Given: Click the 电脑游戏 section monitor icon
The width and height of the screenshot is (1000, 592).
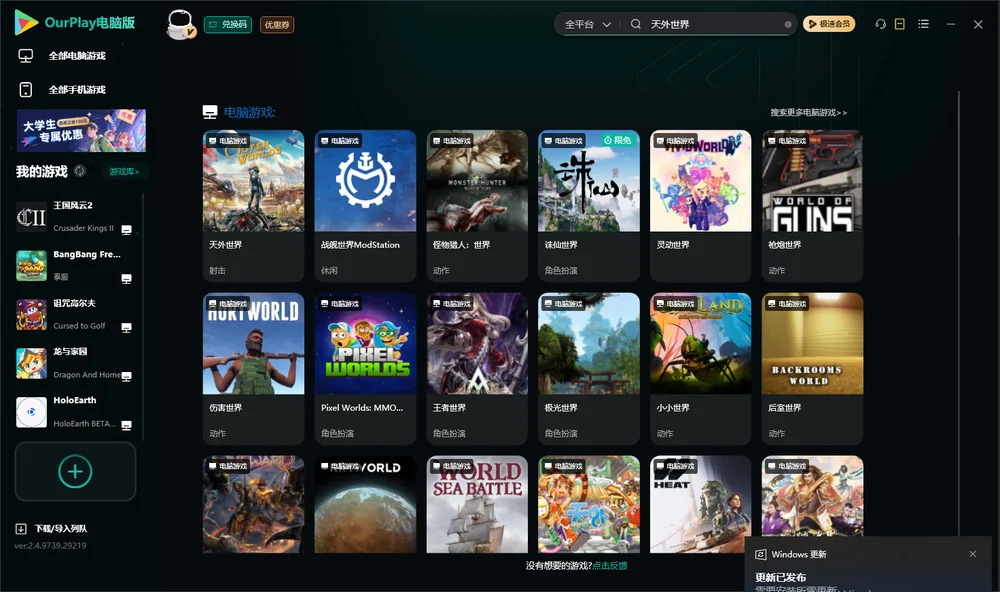Looking at the screenshot, I should click(x=210, y=112).
